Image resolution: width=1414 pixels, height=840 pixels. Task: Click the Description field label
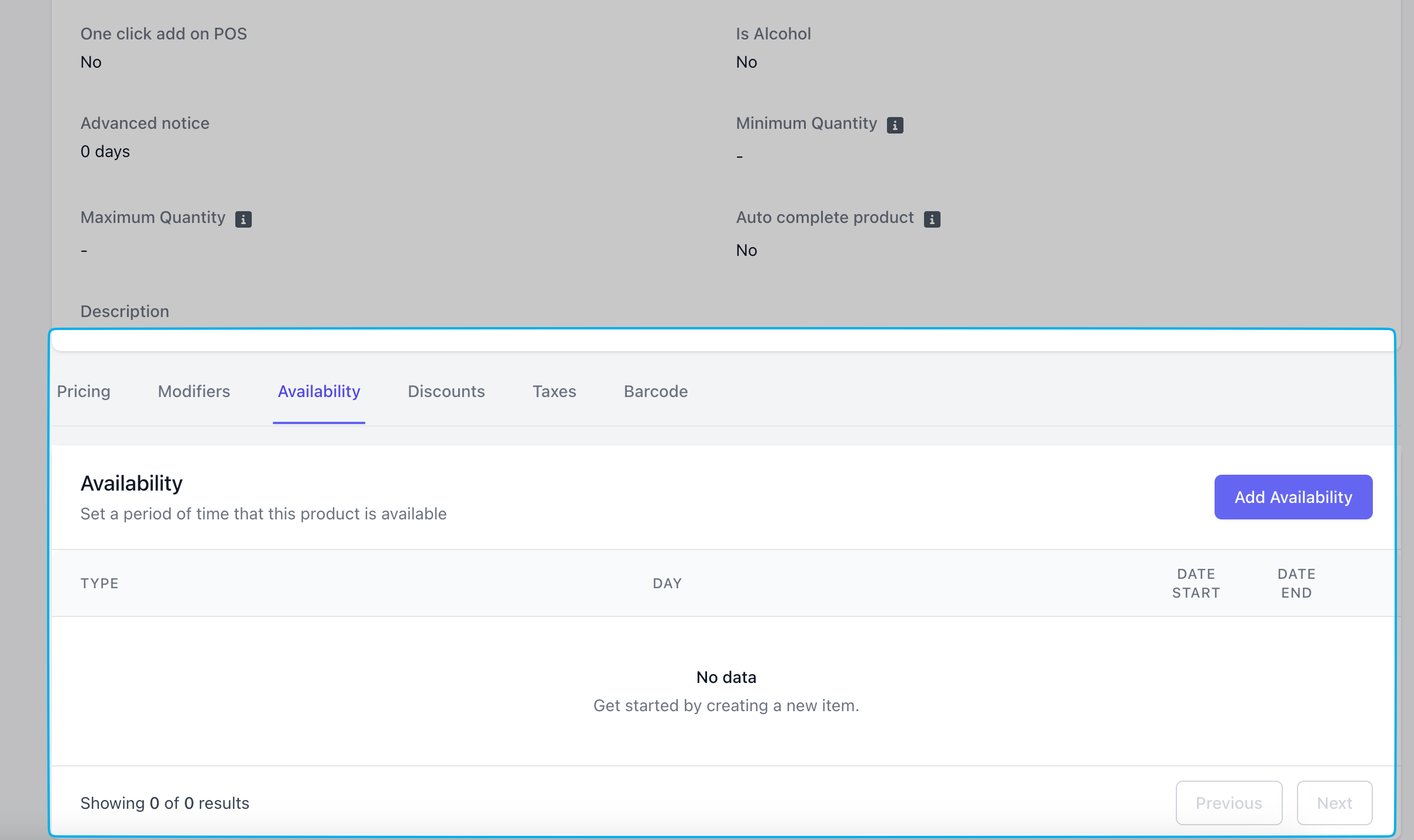coord(125,311)
